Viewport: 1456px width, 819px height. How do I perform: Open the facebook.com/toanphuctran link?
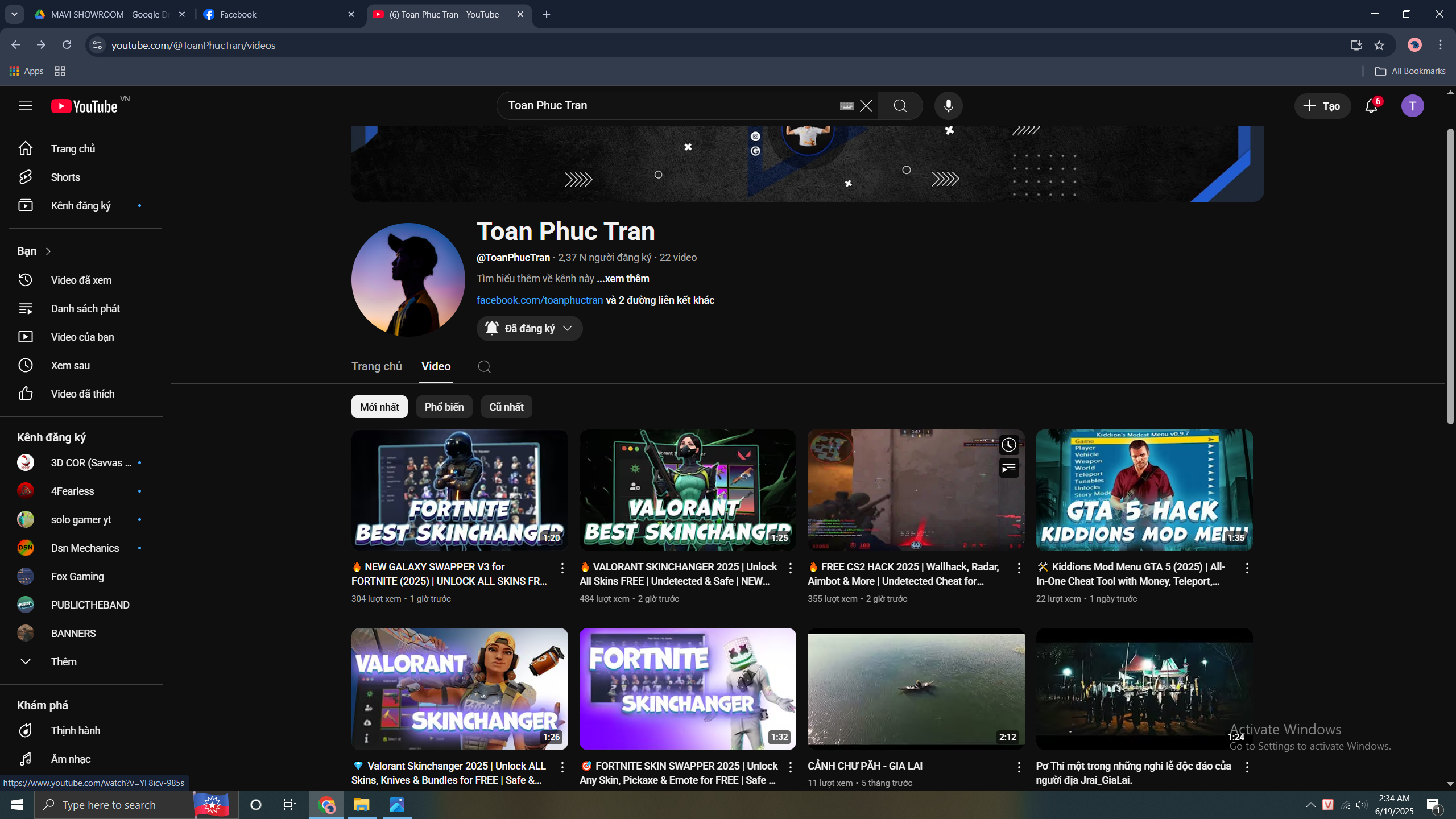tap(539, 300)
